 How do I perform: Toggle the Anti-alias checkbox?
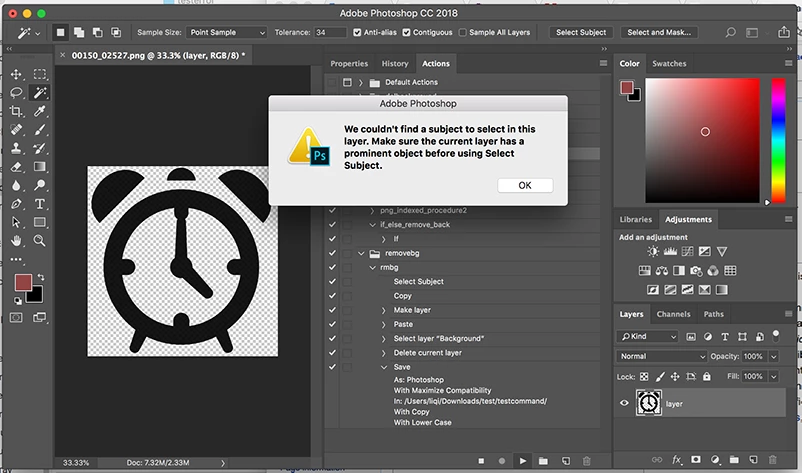click(x=357, y=32)
